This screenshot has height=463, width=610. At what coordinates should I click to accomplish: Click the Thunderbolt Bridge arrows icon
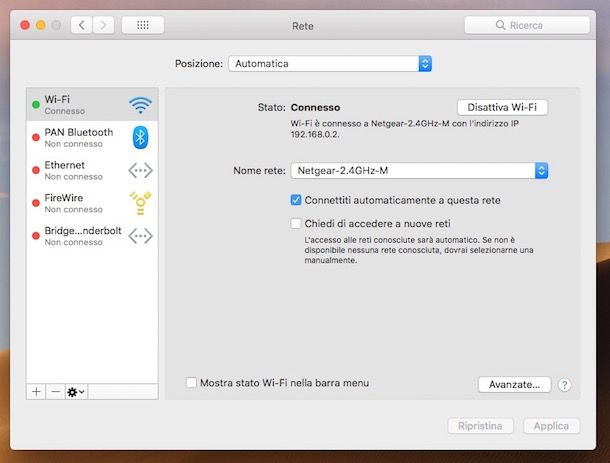[140, 236]
